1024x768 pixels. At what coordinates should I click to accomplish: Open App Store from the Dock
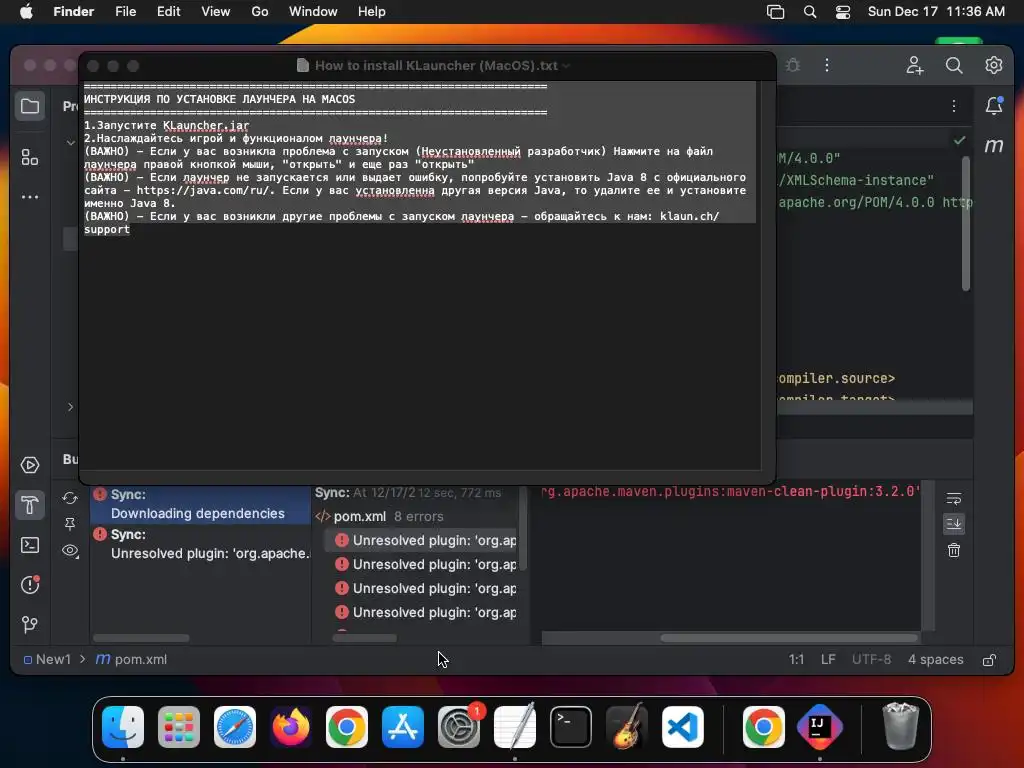tap(403, 727)
